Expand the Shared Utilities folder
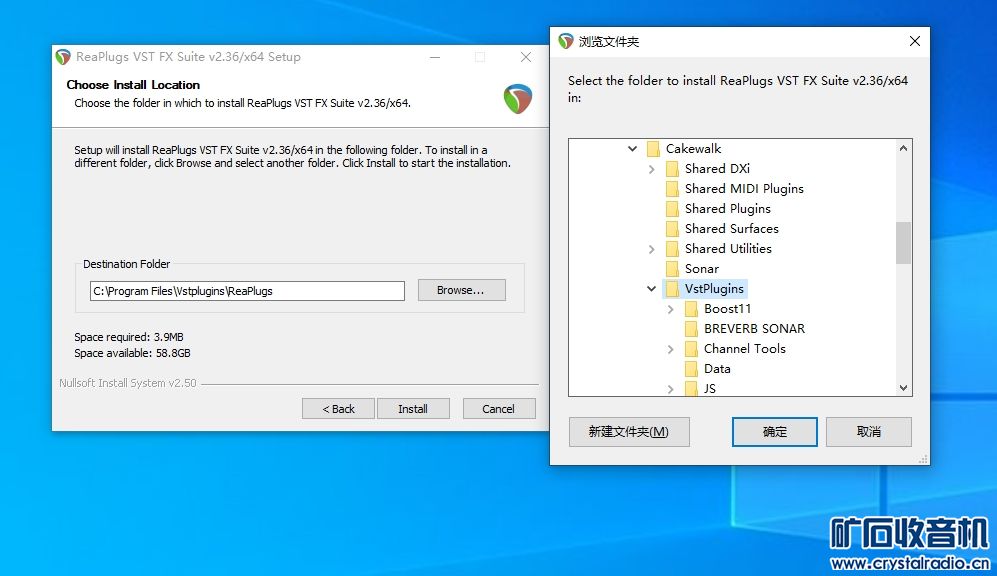Screen dimensions: 997x576 click(651, 249)
